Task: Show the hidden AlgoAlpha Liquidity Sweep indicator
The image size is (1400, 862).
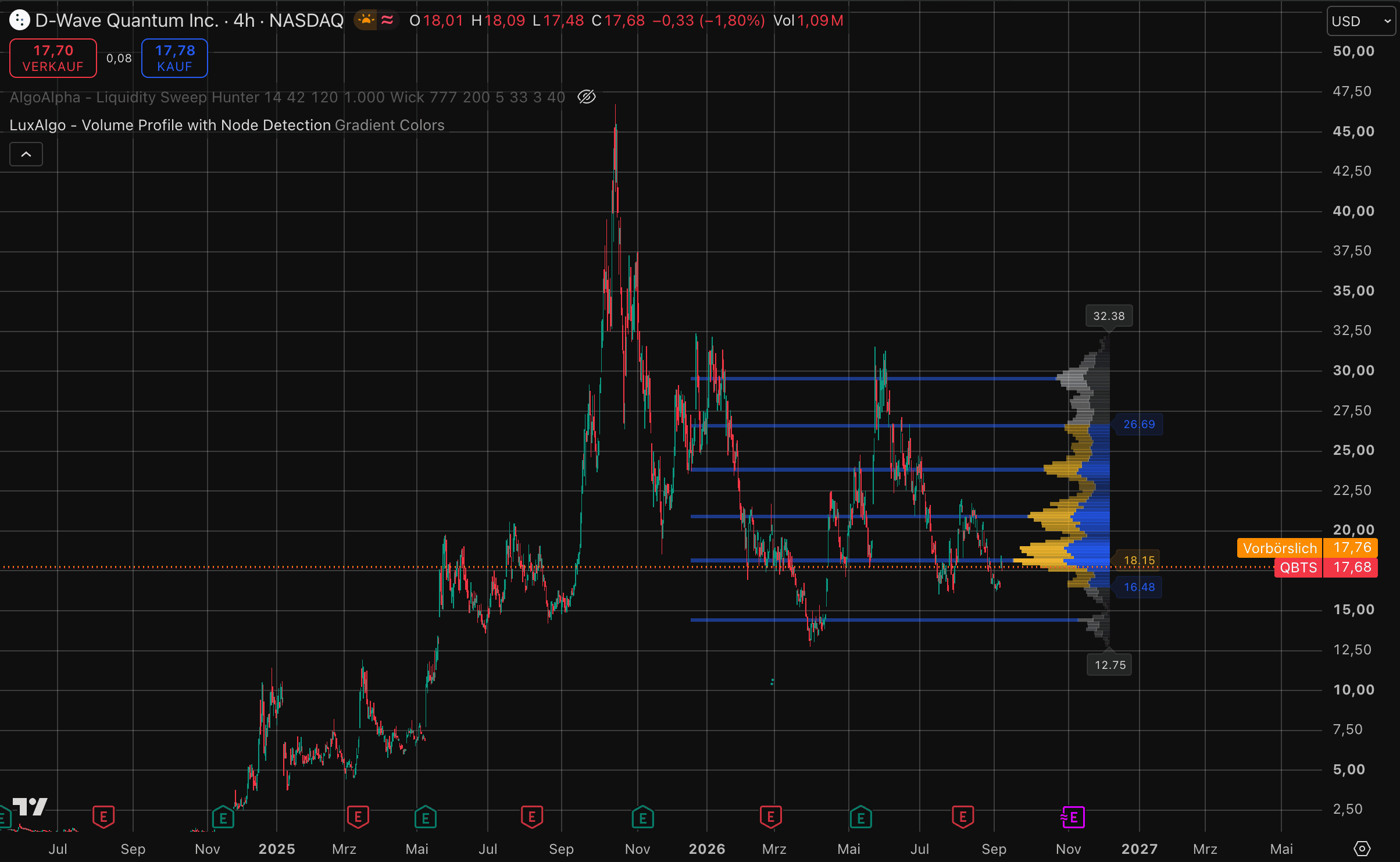Action: [x=587, y=97]
